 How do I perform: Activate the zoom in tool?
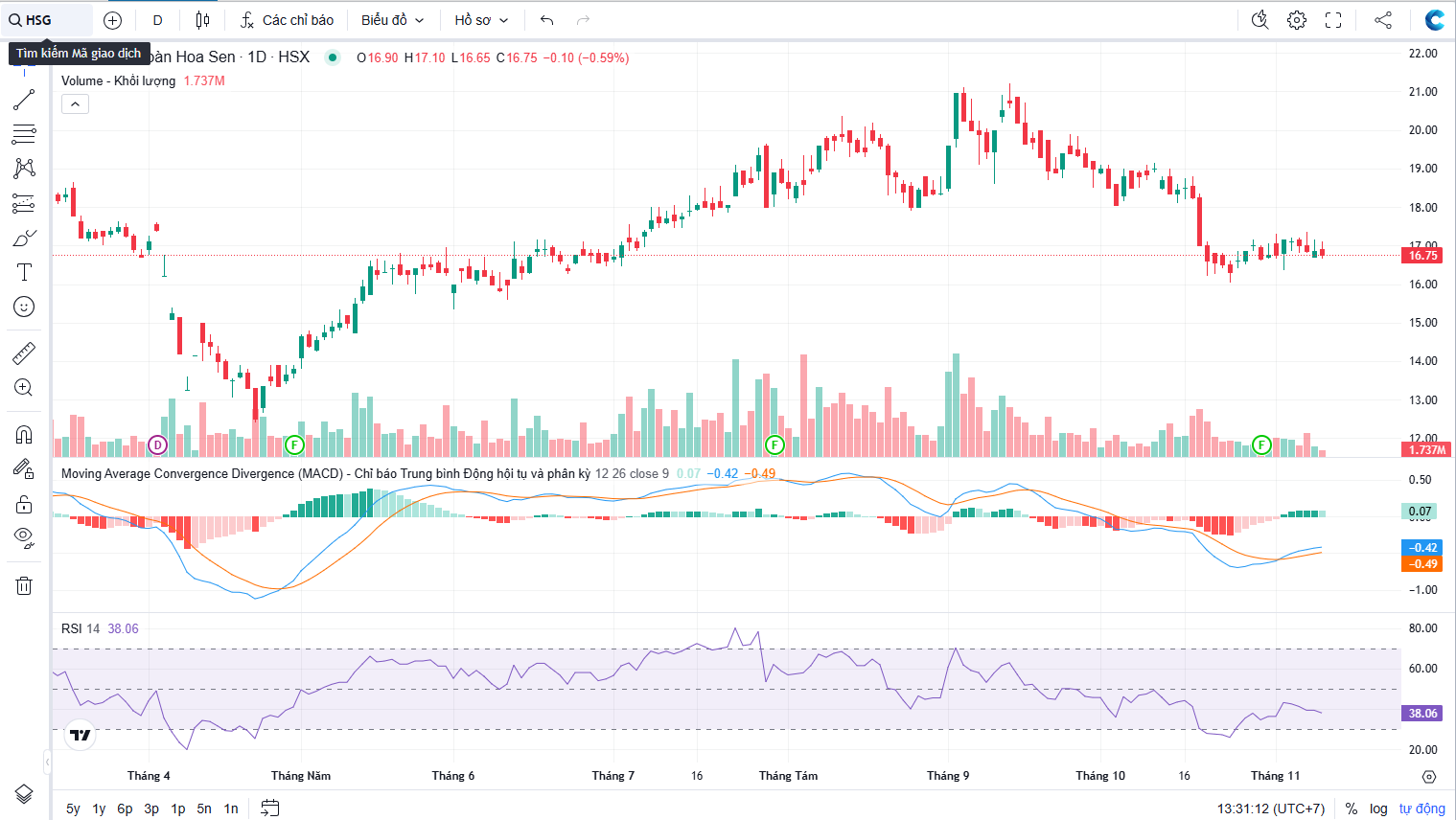[24, 388]
